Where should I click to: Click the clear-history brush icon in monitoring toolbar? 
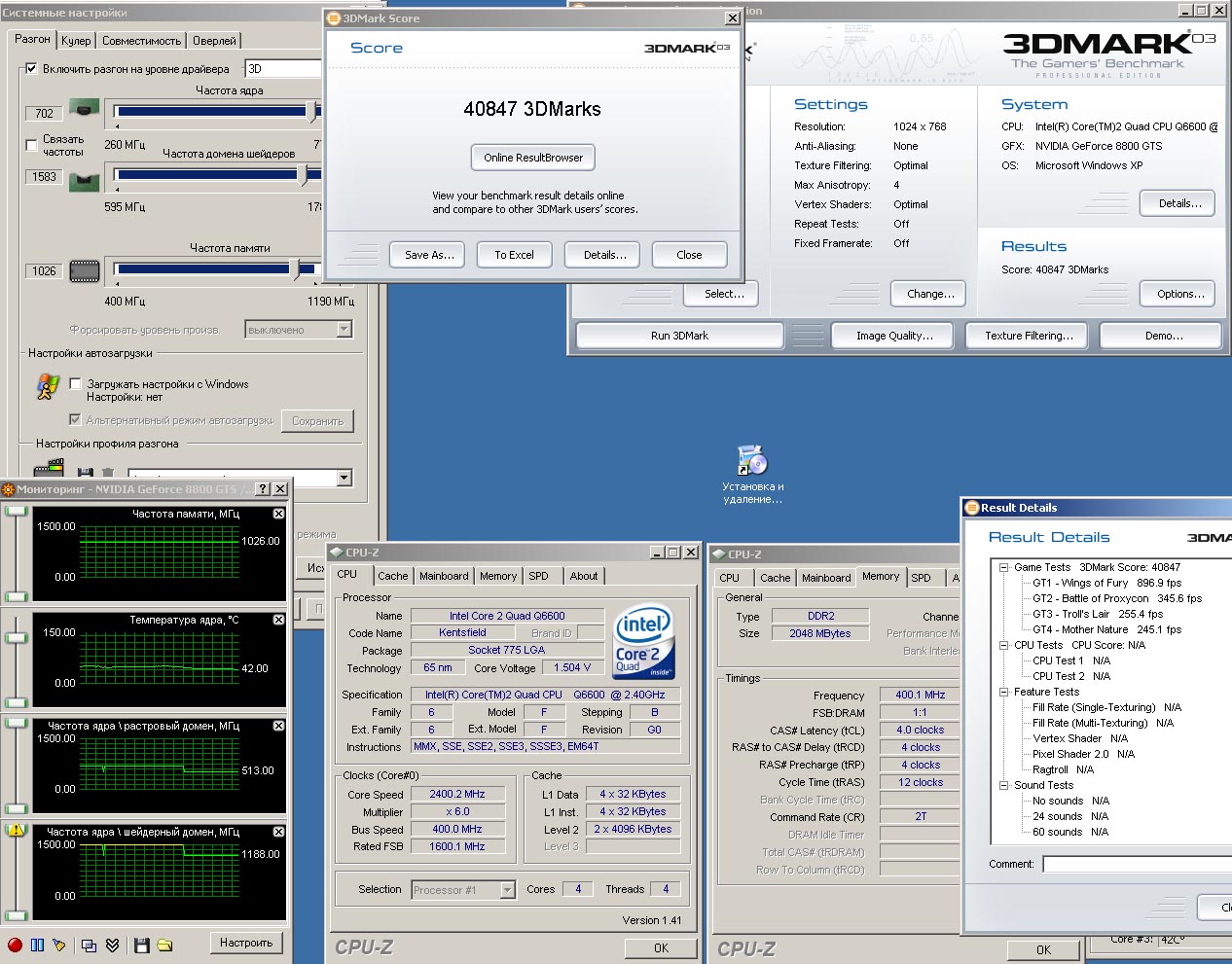click(x=59, y=945)
